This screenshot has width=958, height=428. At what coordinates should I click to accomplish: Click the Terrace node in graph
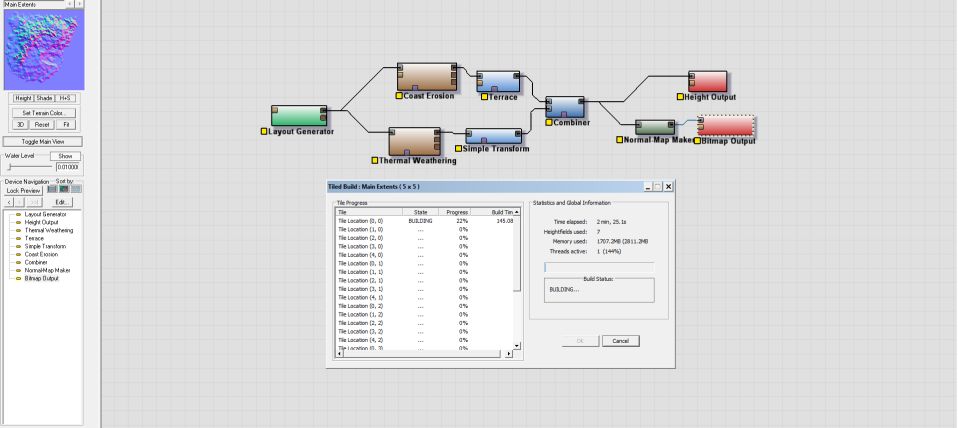[x=498, y=82]
